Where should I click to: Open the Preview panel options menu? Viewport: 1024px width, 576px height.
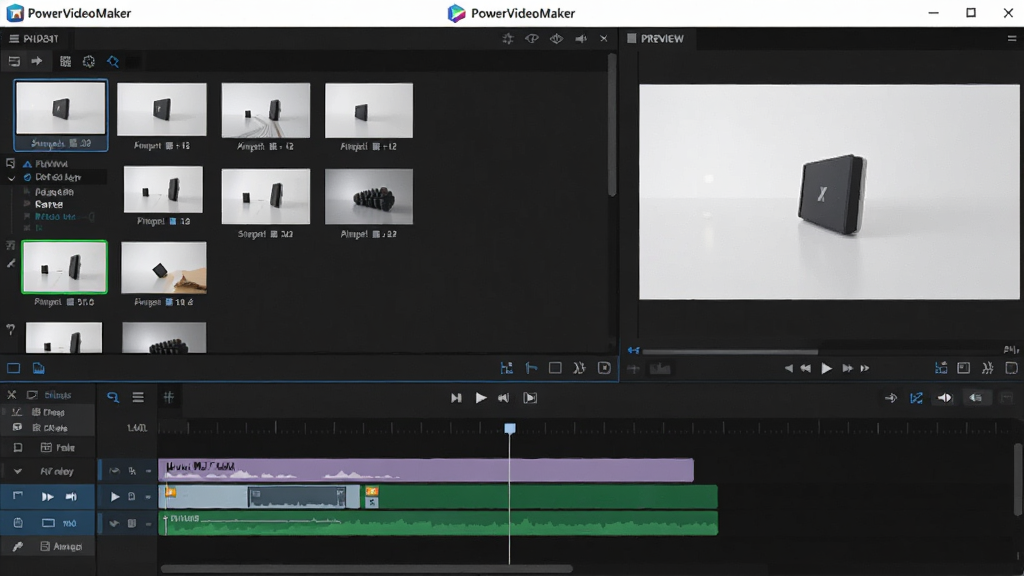click(x=1012, y=39)
